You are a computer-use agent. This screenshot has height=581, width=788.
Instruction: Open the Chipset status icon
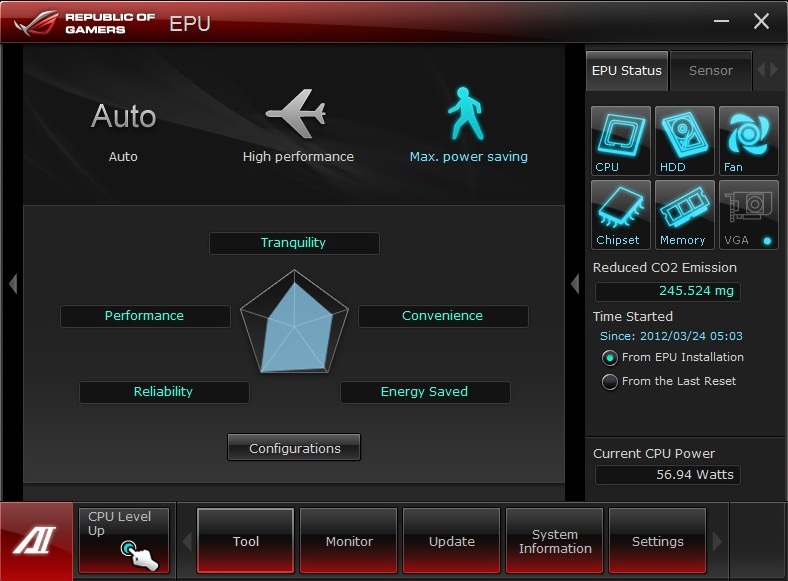[x=621, y=215]
